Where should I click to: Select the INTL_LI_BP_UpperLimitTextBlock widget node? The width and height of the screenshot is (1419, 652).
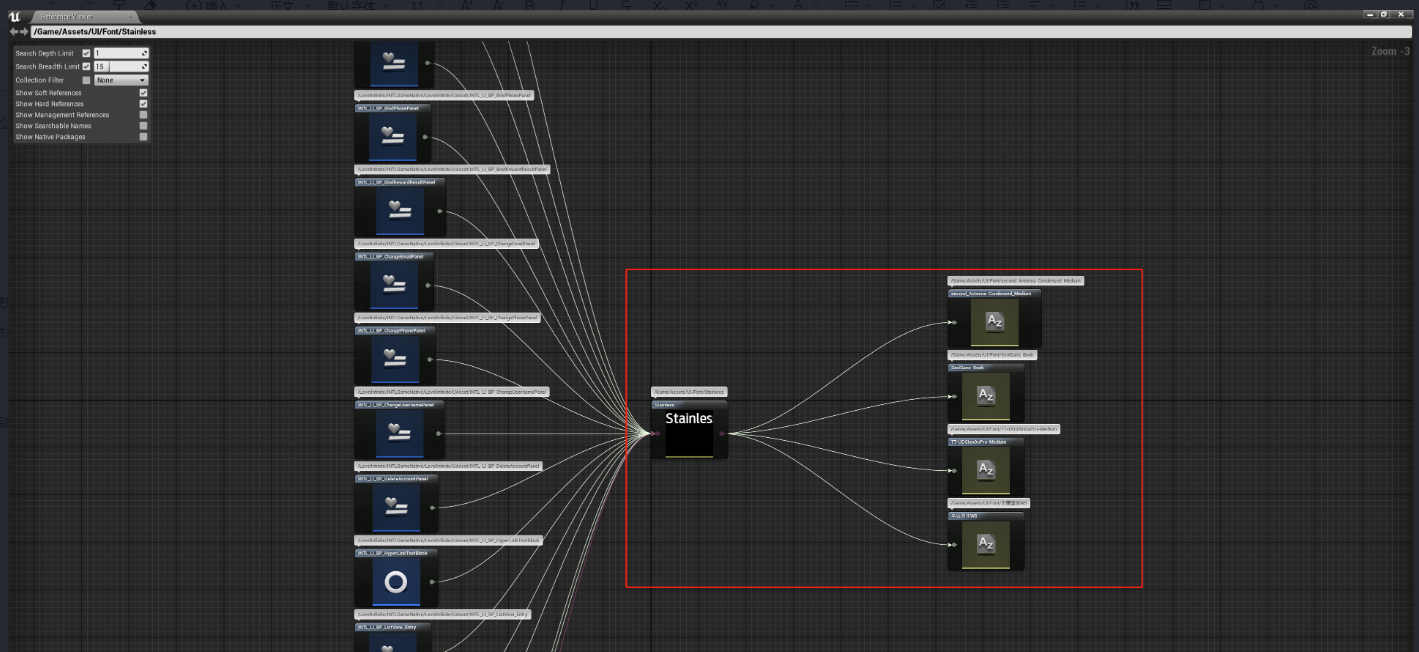[x=394, y=582]
